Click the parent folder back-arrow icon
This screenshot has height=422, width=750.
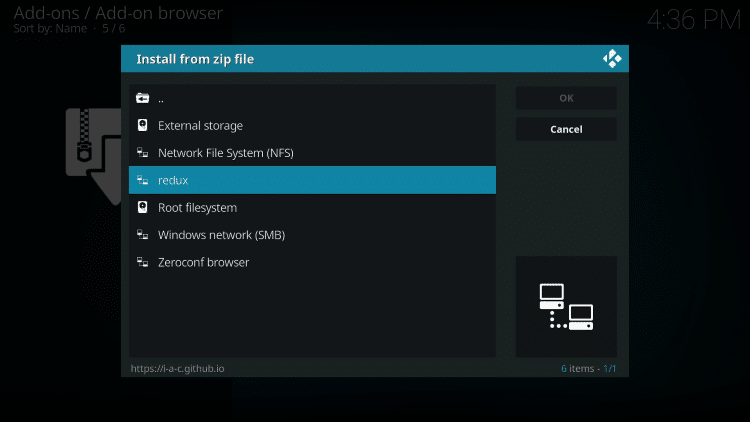coord(142,98)
